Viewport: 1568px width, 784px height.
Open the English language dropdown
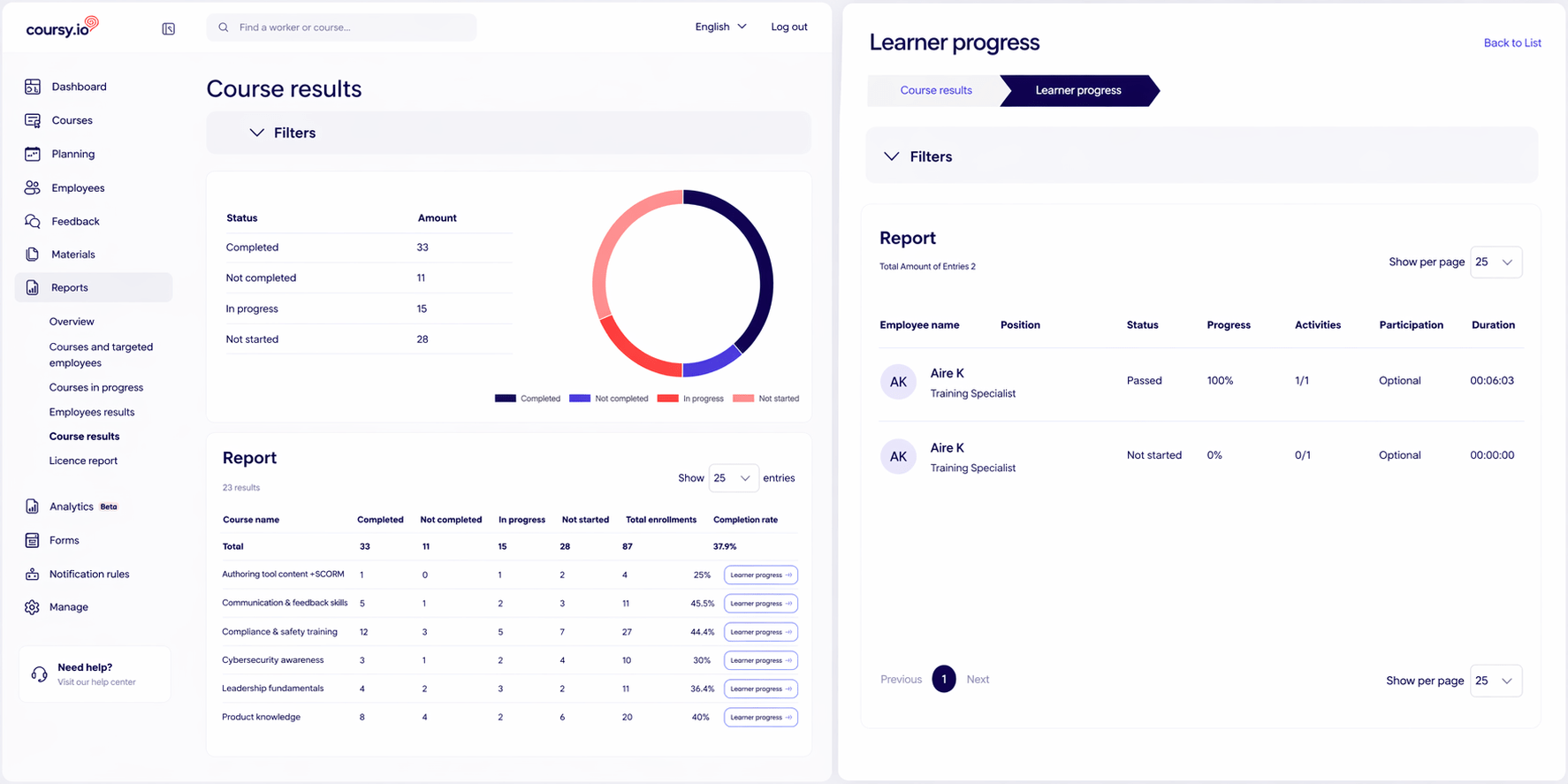coord(721,27)
